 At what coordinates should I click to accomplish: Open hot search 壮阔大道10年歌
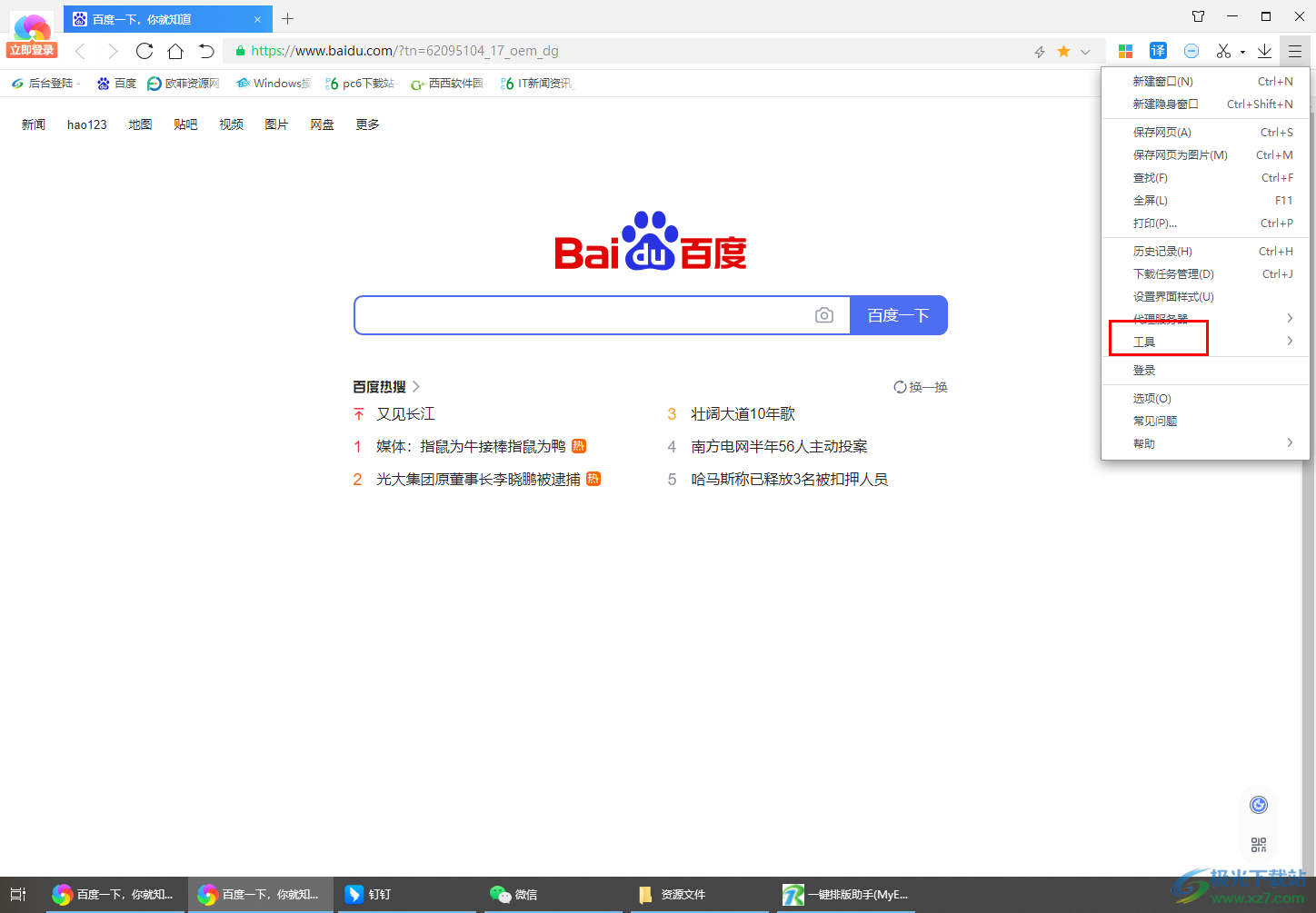point(743,414)
